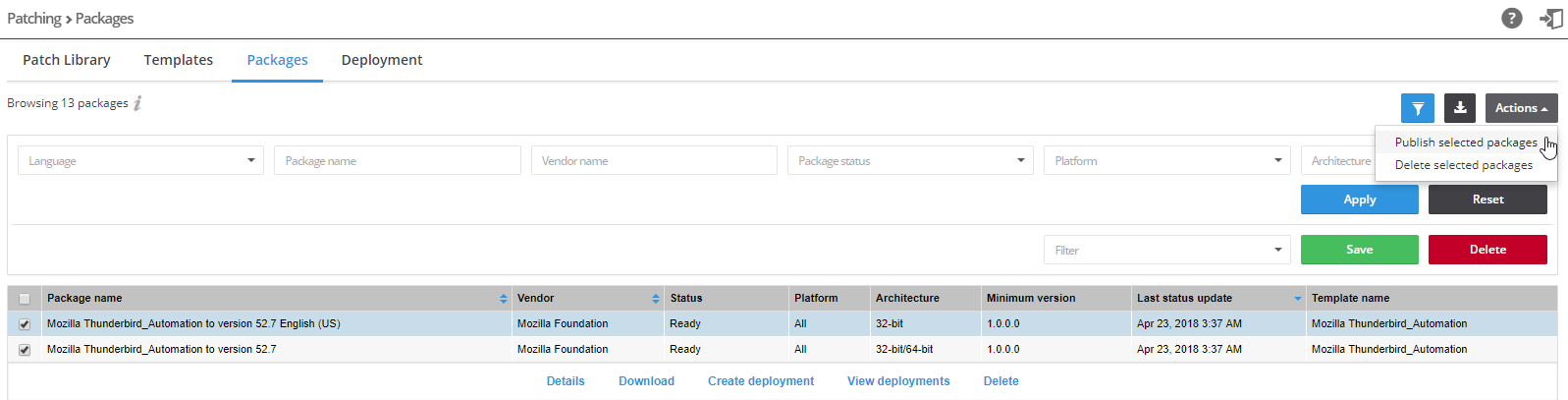Viewport: 1568px width, 400px height.
Task: Open the Create deployment link
Action: coord(760,381)
